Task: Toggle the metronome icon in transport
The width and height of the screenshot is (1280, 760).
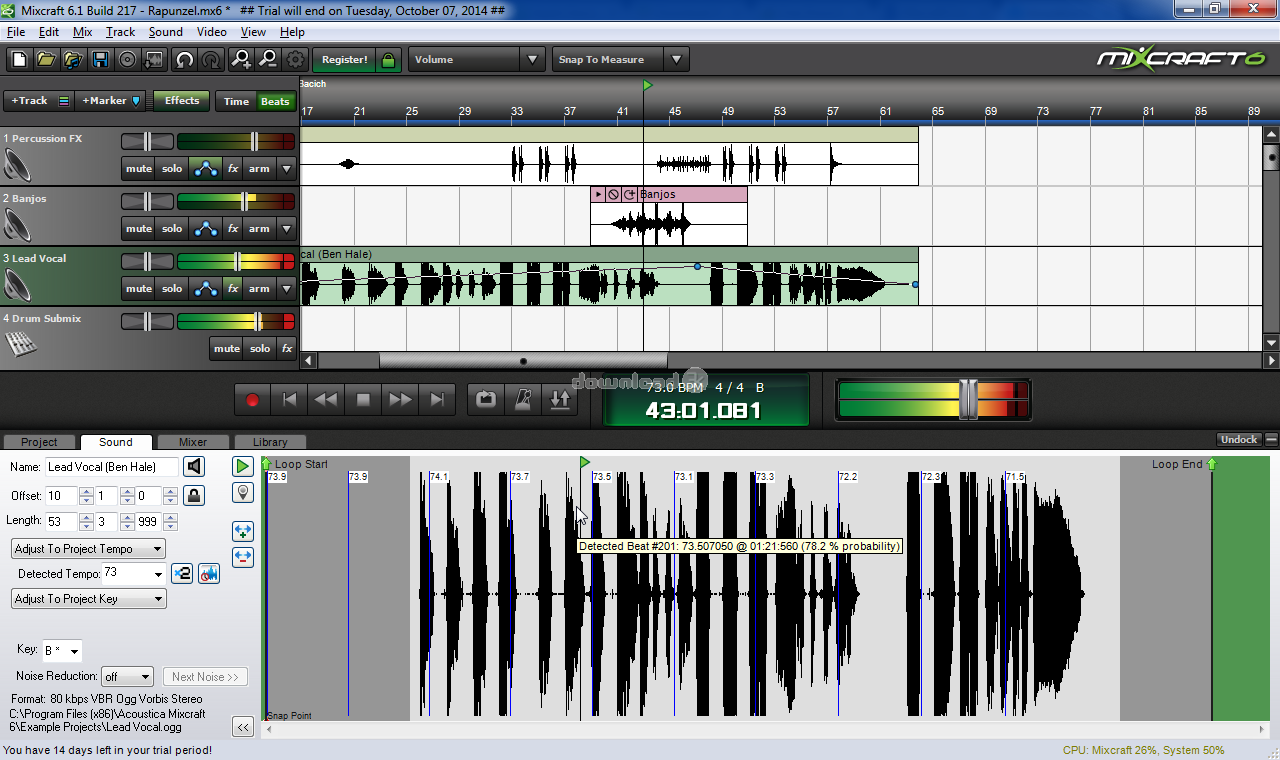Action: point(522,400)
